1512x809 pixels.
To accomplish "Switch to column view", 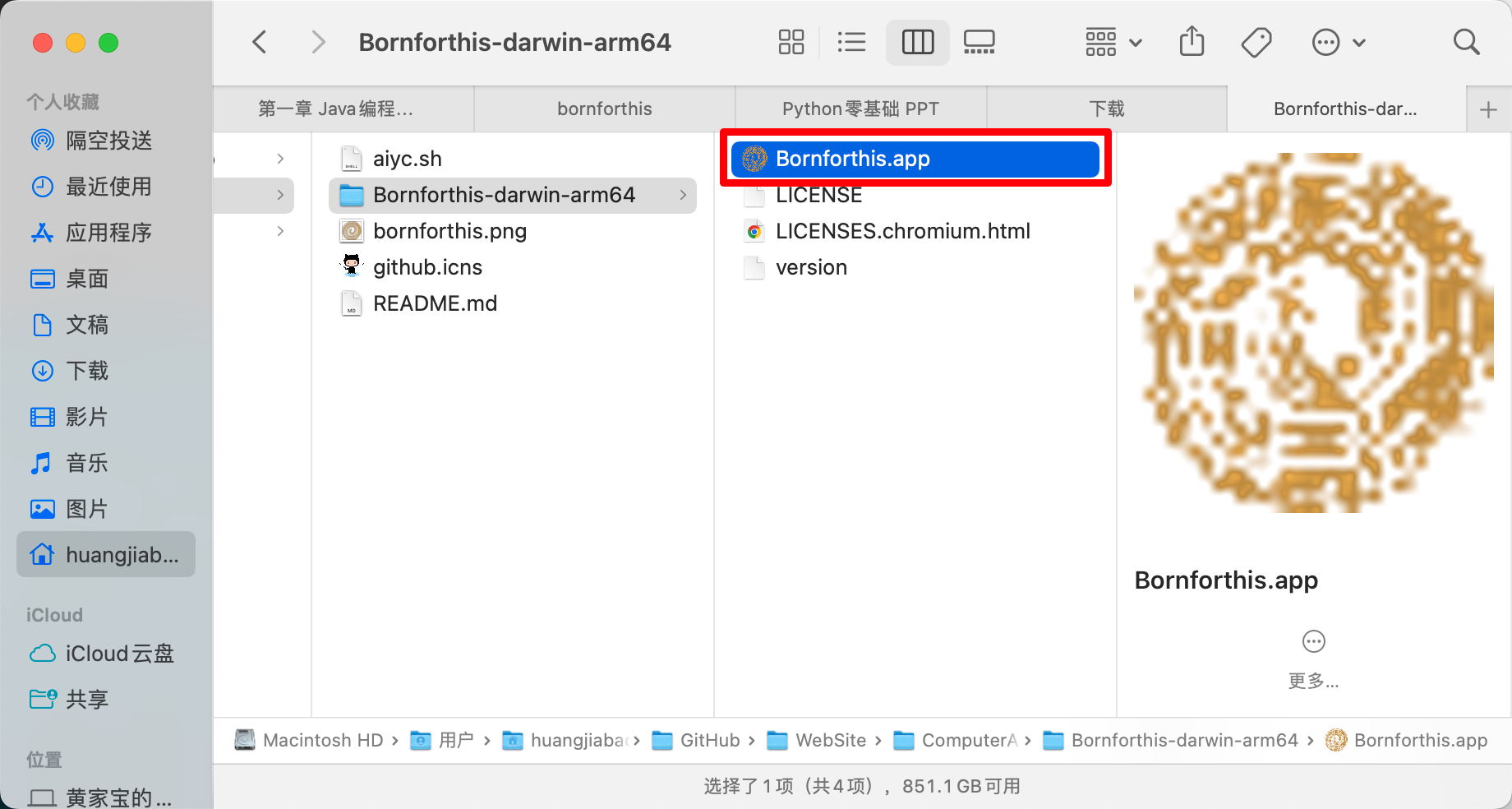I will (918, 42).
